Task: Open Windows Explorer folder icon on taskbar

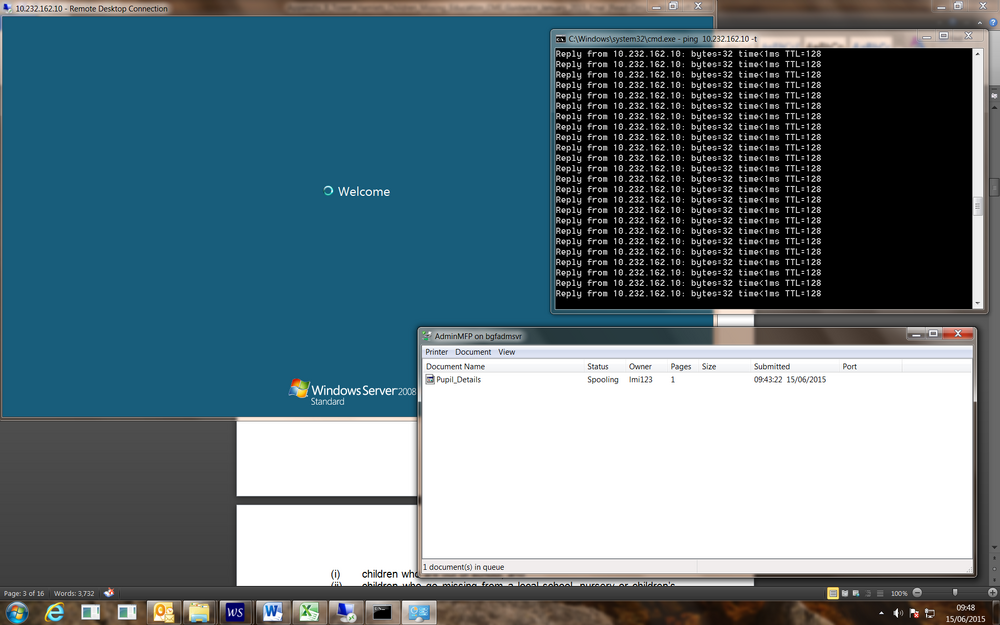Action: pos(199,613)
